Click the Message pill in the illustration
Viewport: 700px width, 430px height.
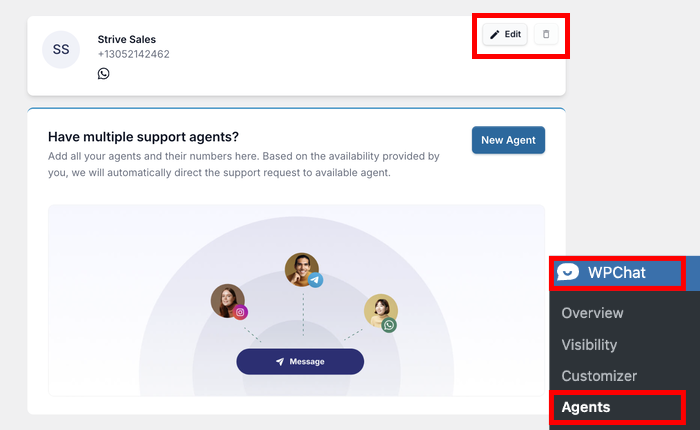click(300, 361)
